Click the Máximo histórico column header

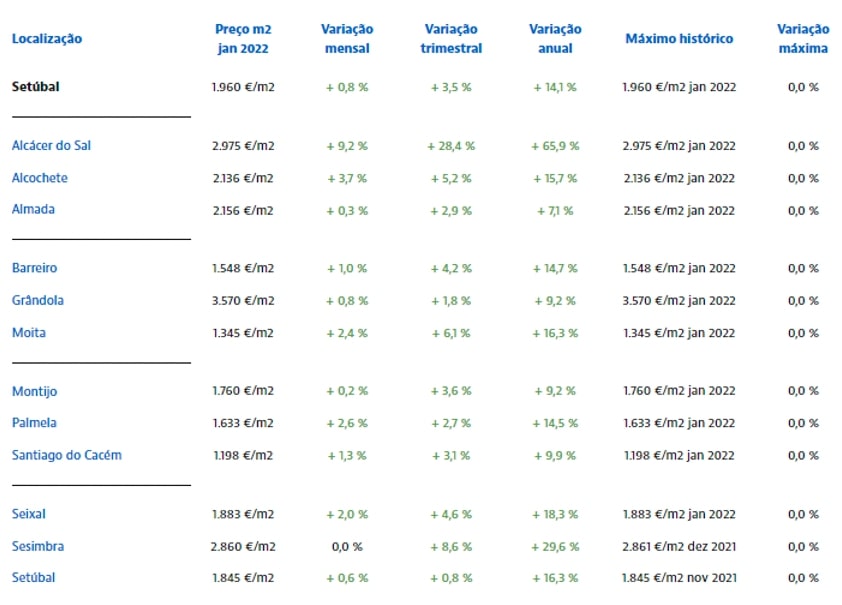679,39
